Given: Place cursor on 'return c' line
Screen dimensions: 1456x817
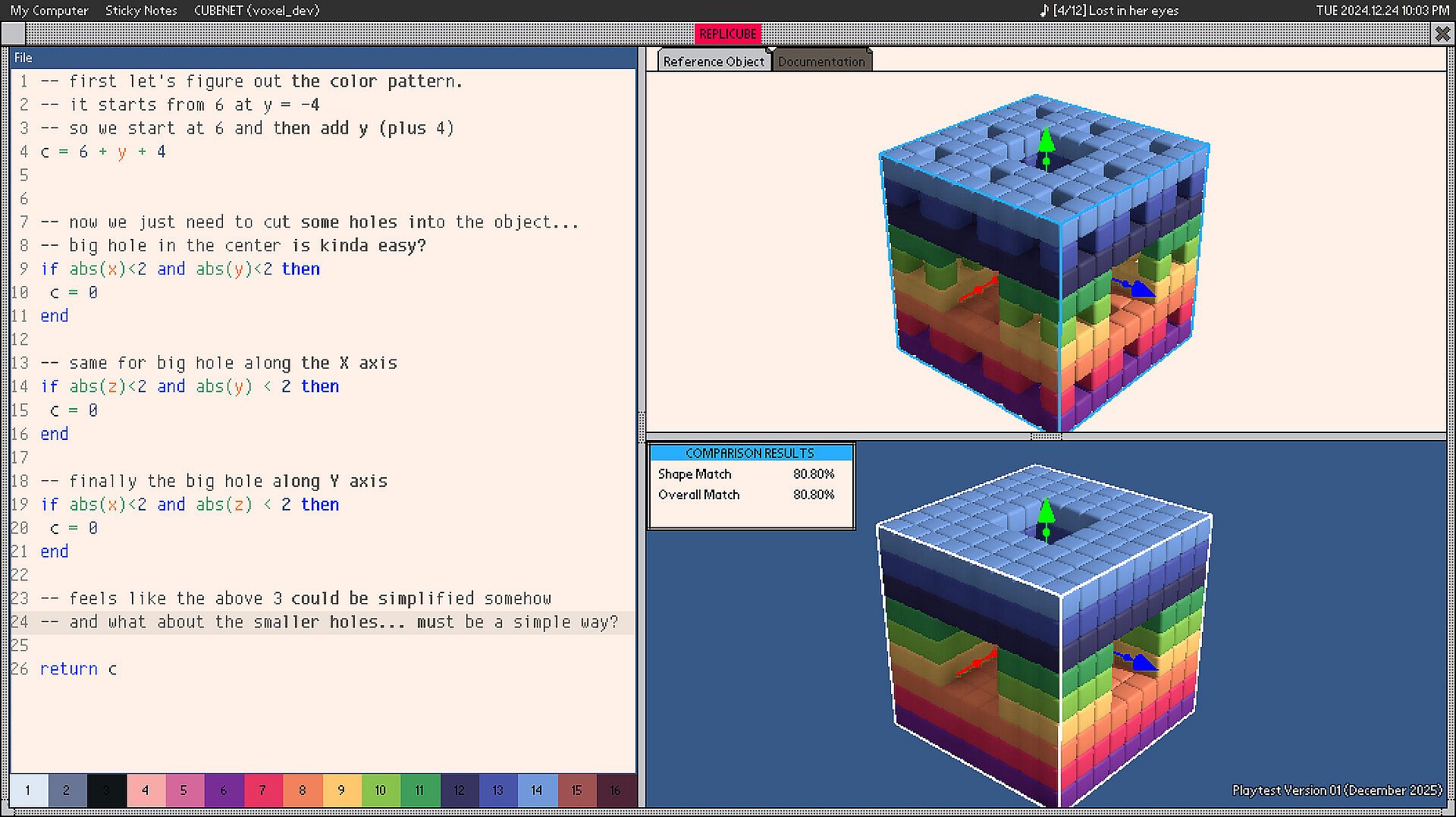Looking at the screenshot, I should (x=79, y=669).
